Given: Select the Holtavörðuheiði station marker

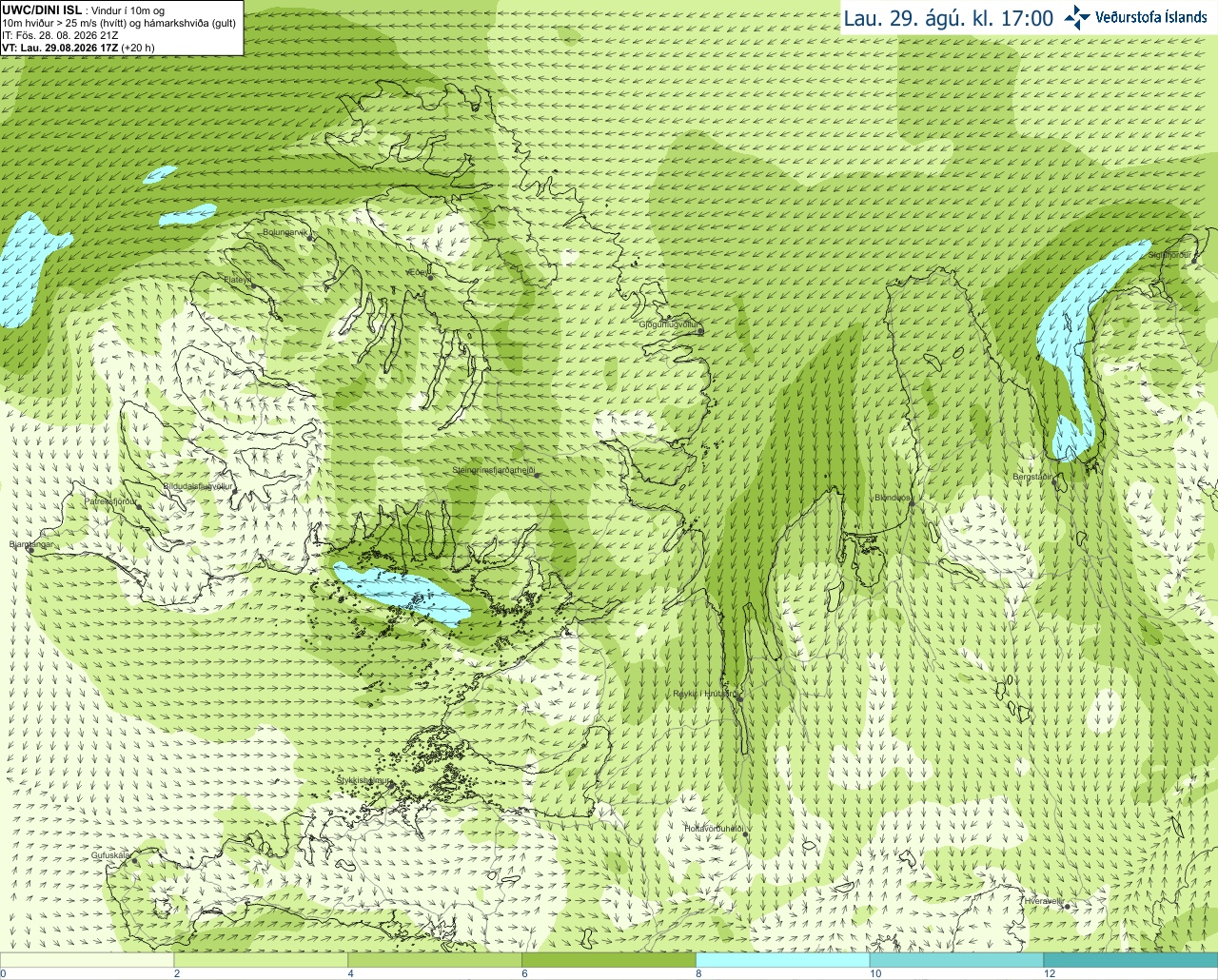Looking at the screenshot, I should tap(746, 834).
